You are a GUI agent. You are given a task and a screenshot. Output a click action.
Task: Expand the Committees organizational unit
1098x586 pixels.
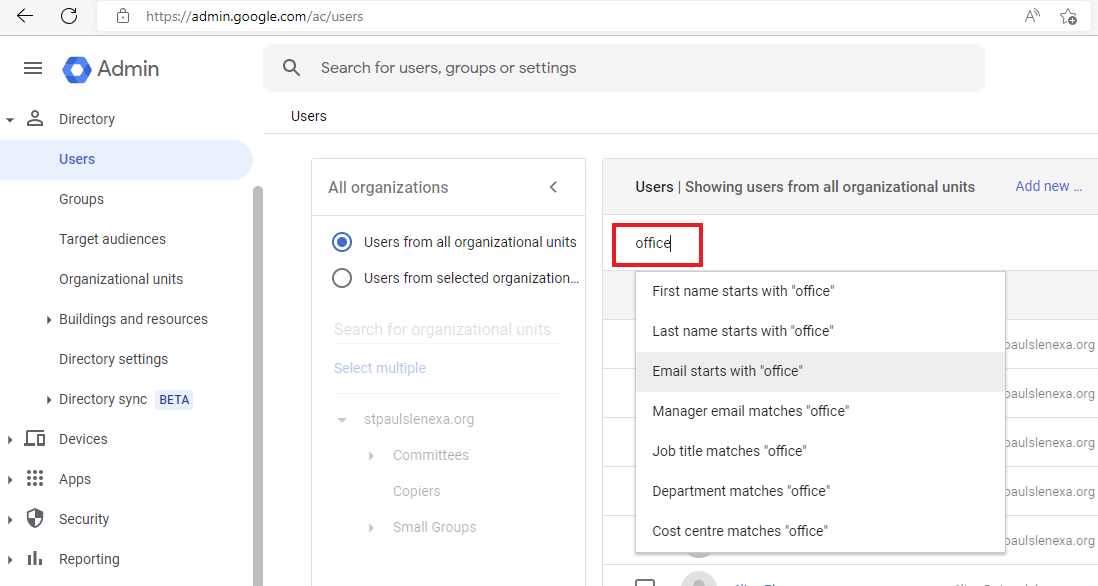coord(371,456)
